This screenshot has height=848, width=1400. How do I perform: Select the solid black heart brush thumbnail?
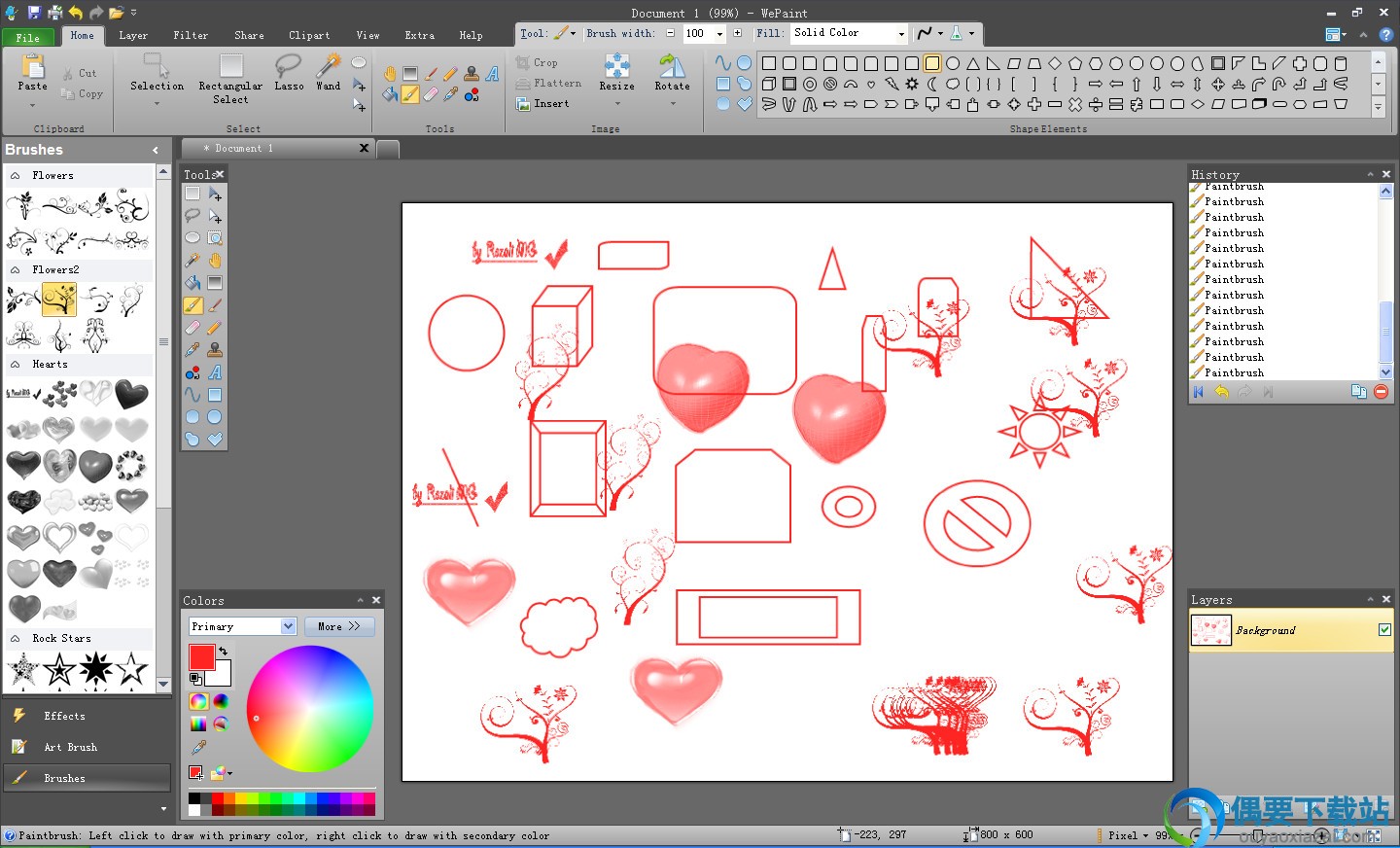[131, 394]
